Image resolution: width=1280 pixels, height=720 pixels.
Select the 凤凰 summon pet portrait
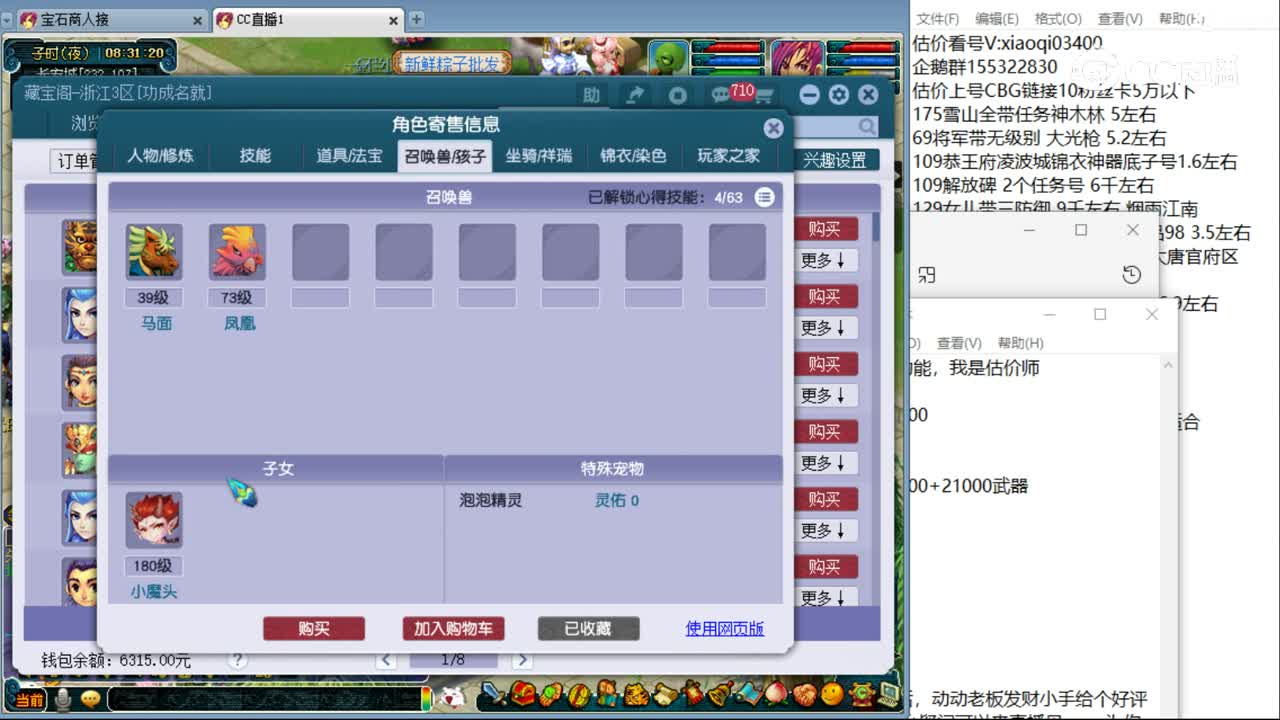click(x=238, y=252)
